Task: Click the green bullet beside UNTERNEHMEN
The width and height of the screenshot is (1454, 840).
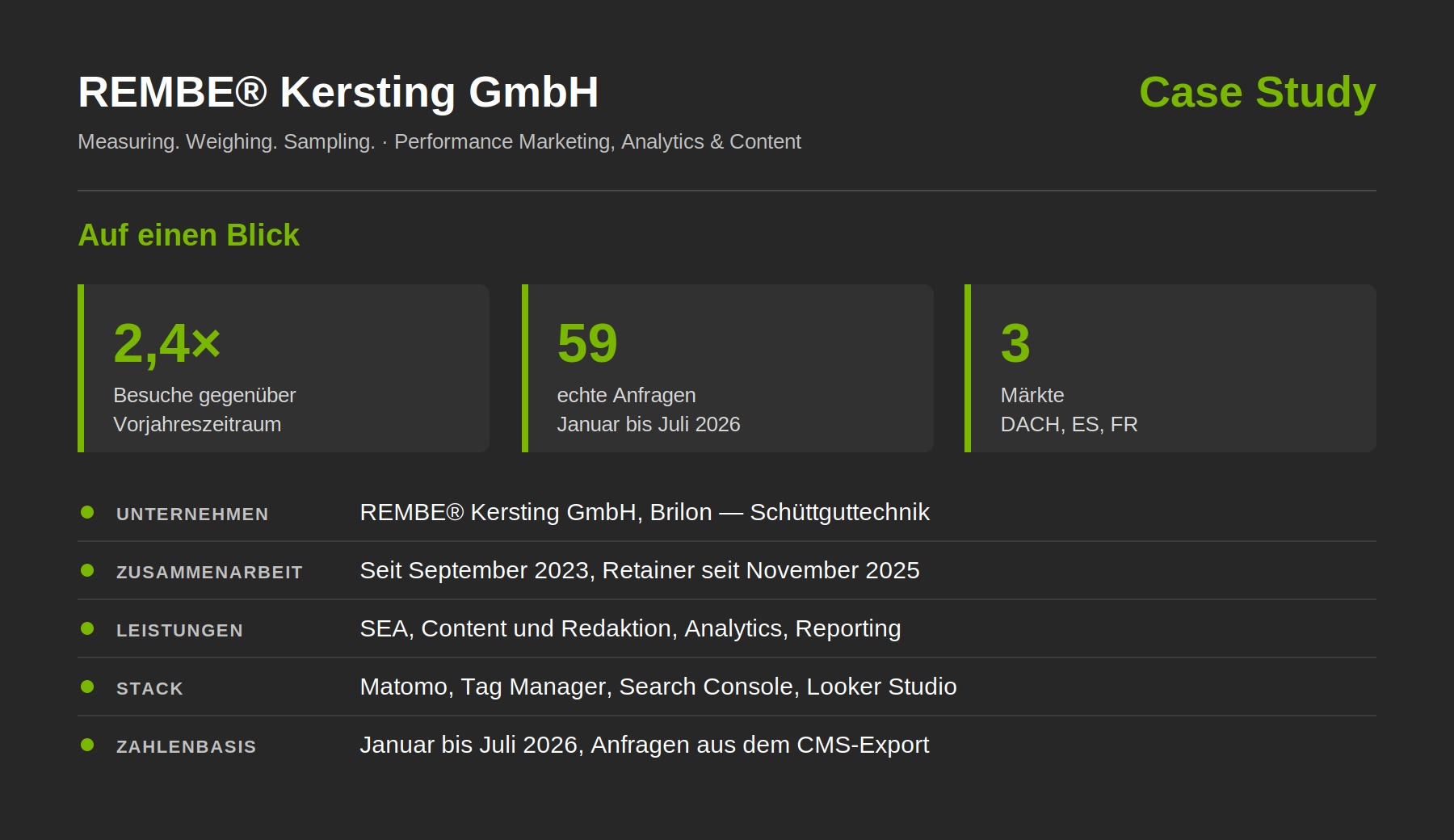Action: point(87,512)
